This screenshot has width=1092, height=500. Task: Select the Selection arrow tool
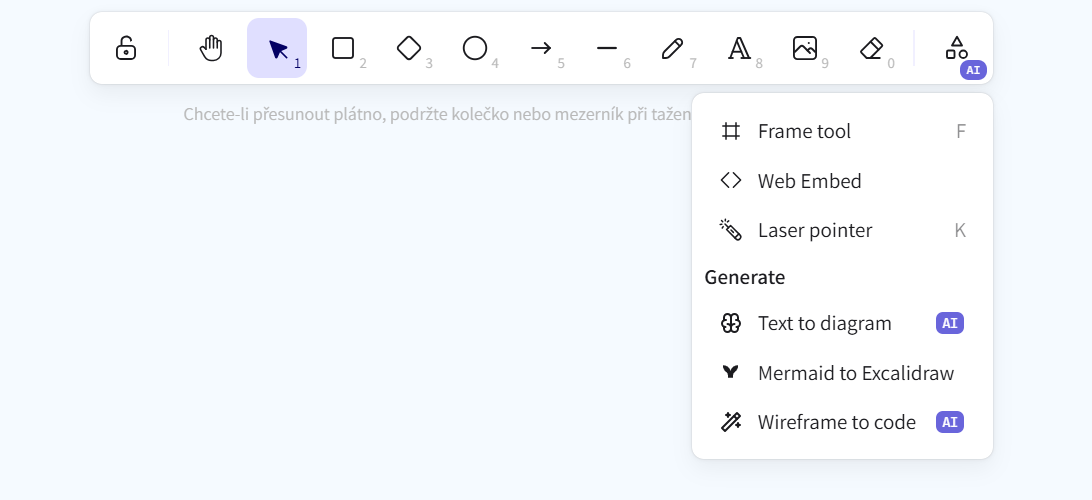(x=277, y=48)
